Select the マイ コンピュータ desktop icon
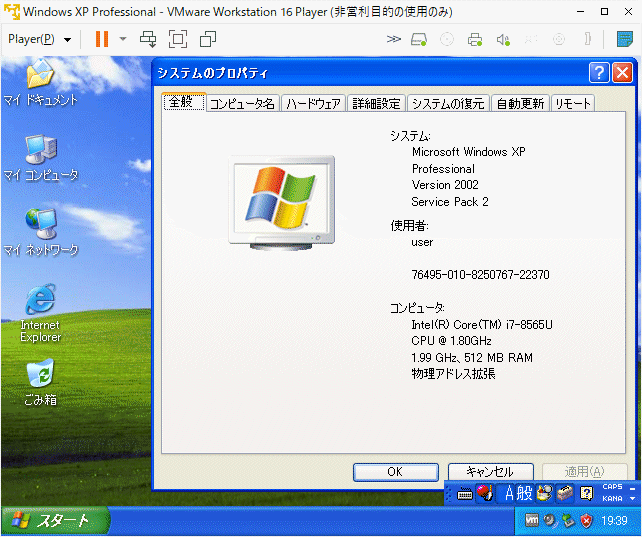This screenshot has width=642, height=537. pos(41,158)
